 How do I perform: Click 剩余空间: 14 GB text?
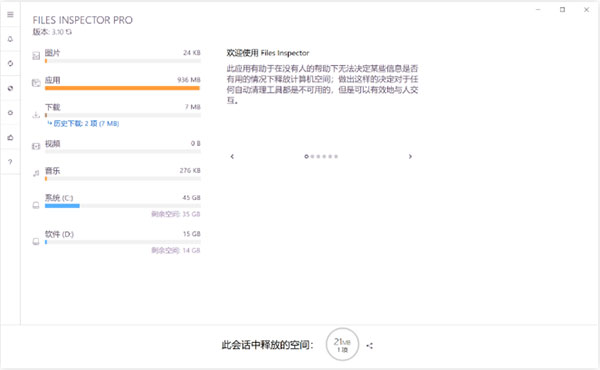[x=176, y=251]
